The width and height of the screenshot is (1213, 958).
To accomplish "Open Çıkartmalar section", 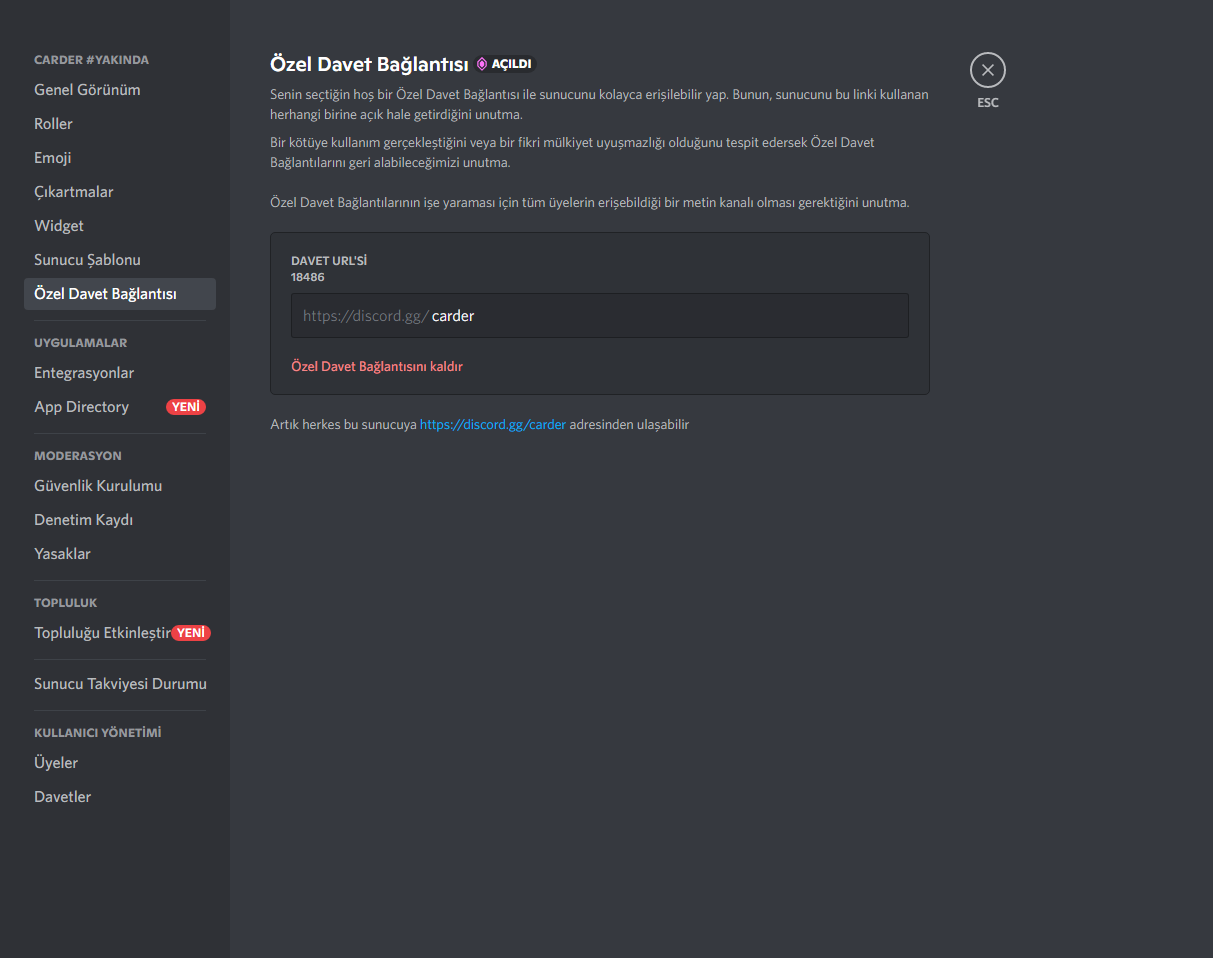I will tap(120, 192).
